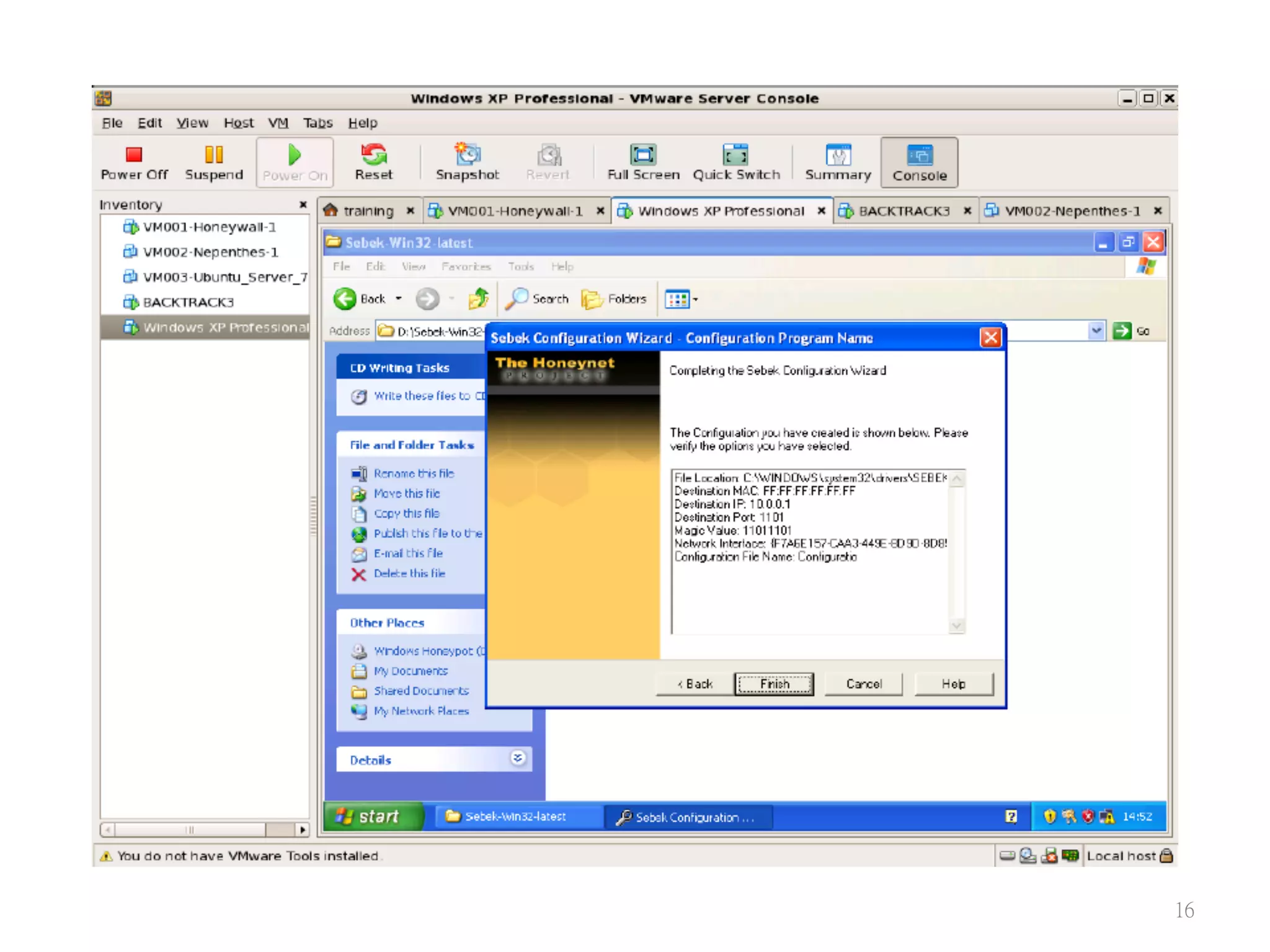
Task: Click the Delete this file link
Action: (409, 573)
